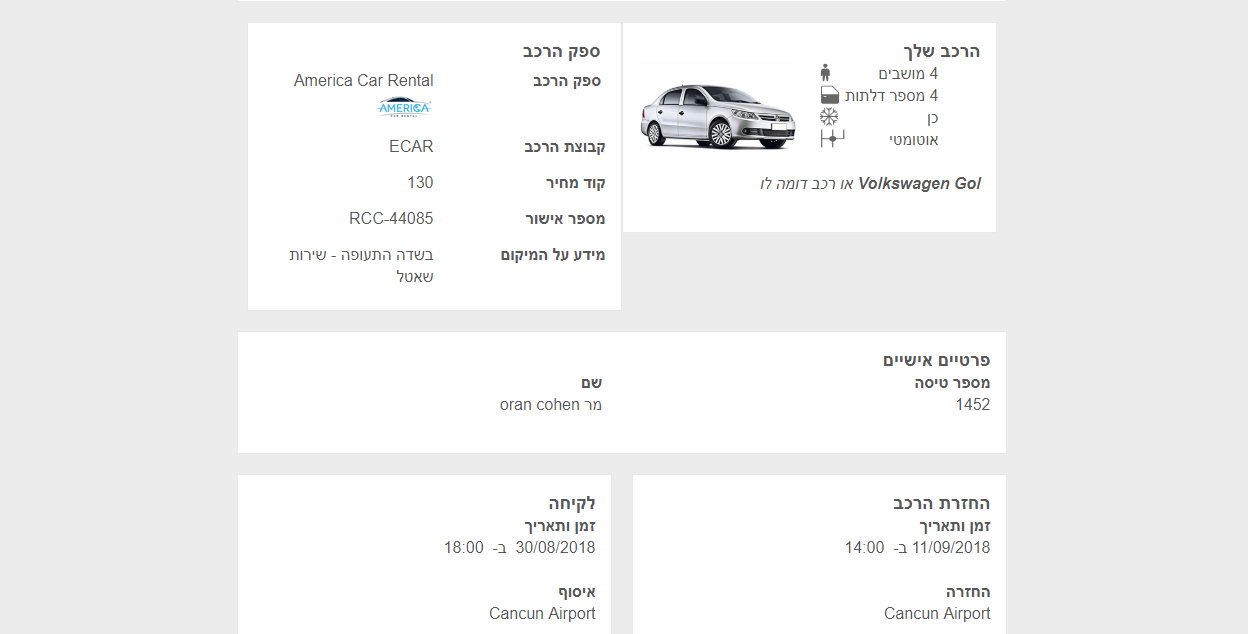Click the flight number 1452

pos(973,405)
